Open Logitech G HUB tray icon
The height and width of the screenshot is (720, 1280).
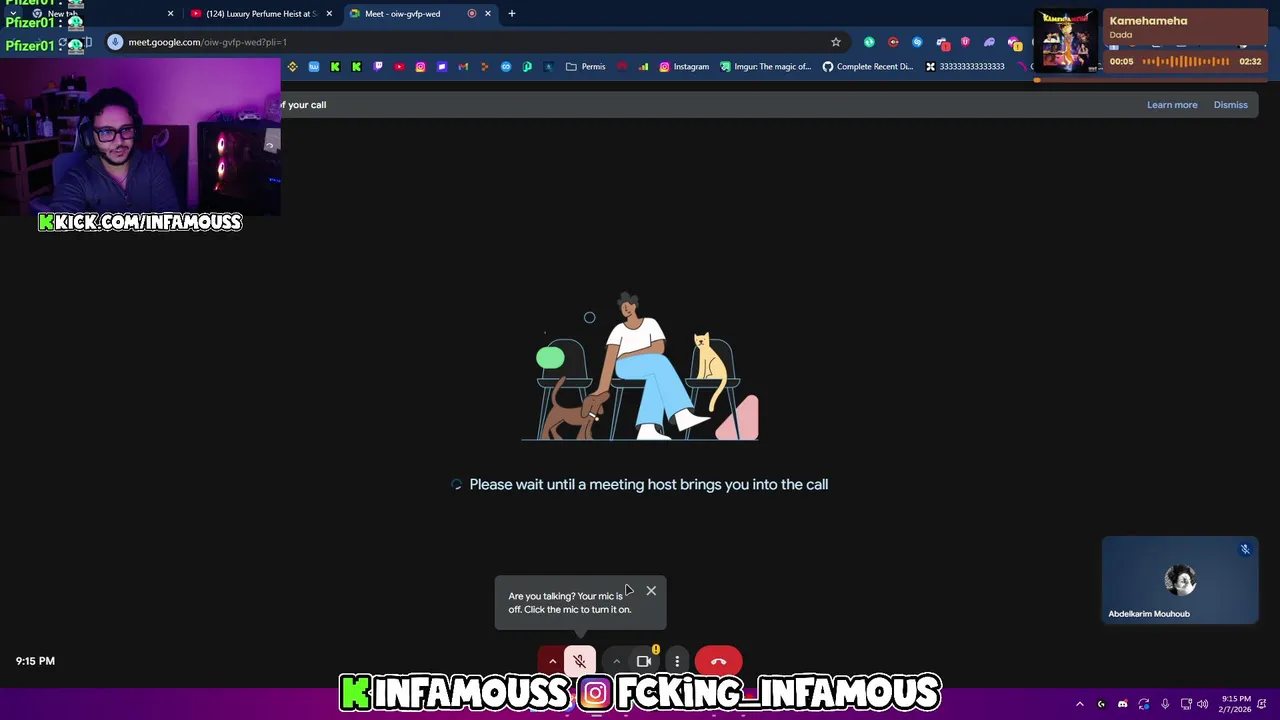1101,704
